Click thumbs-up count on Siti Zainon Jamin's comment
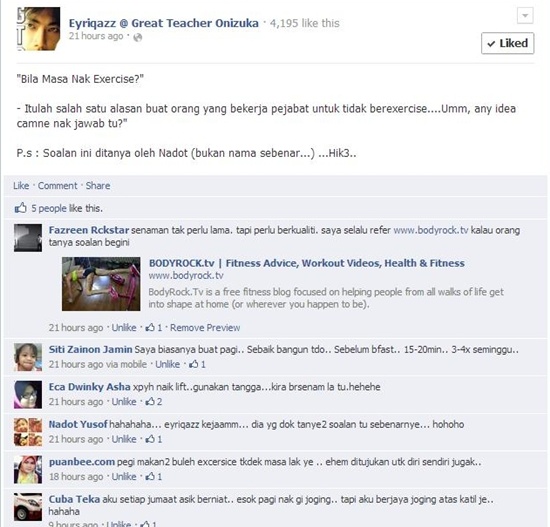 (x=197, y=365)
